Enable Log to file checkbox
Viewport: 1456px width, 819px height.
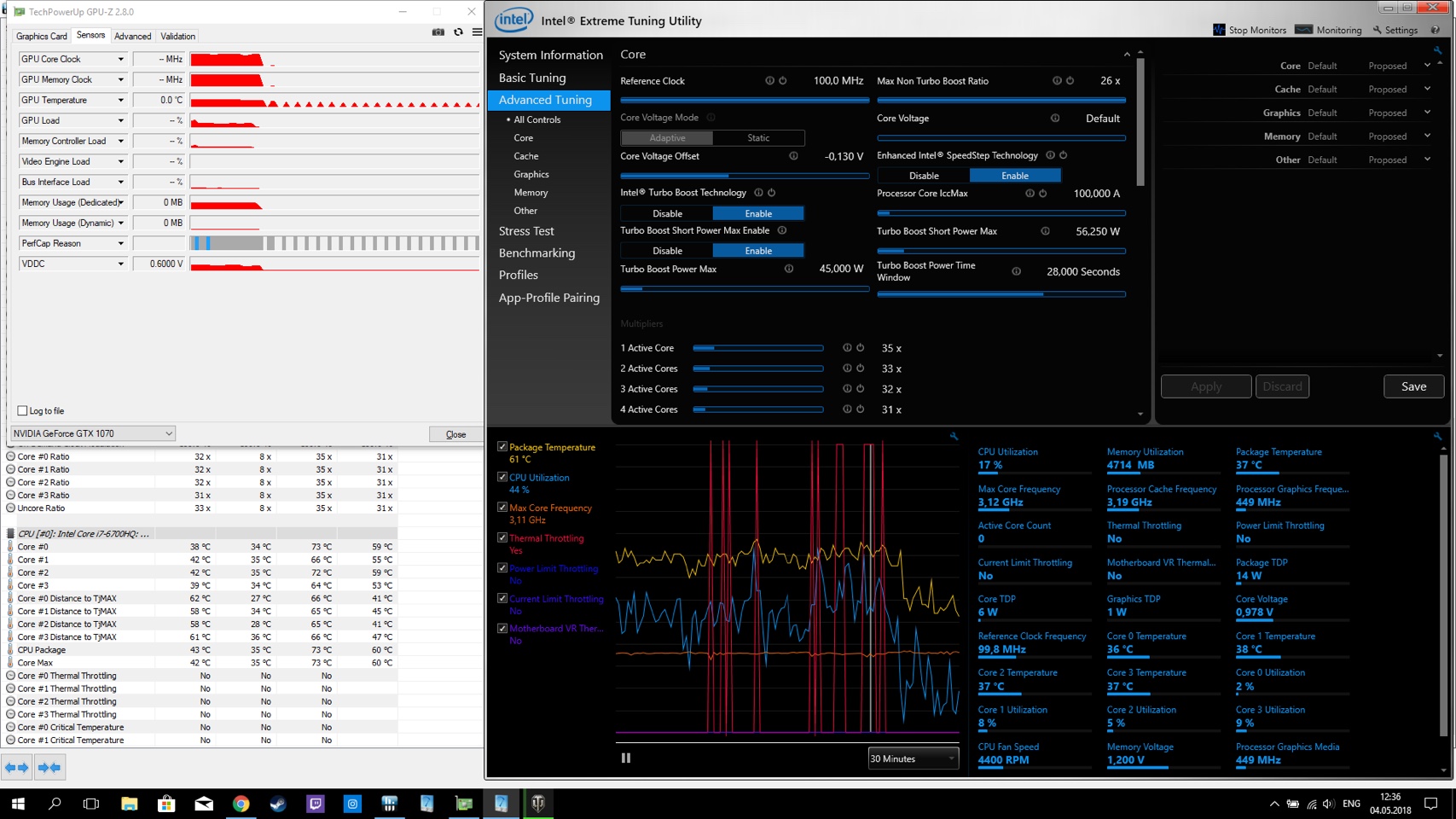[23, 410]
